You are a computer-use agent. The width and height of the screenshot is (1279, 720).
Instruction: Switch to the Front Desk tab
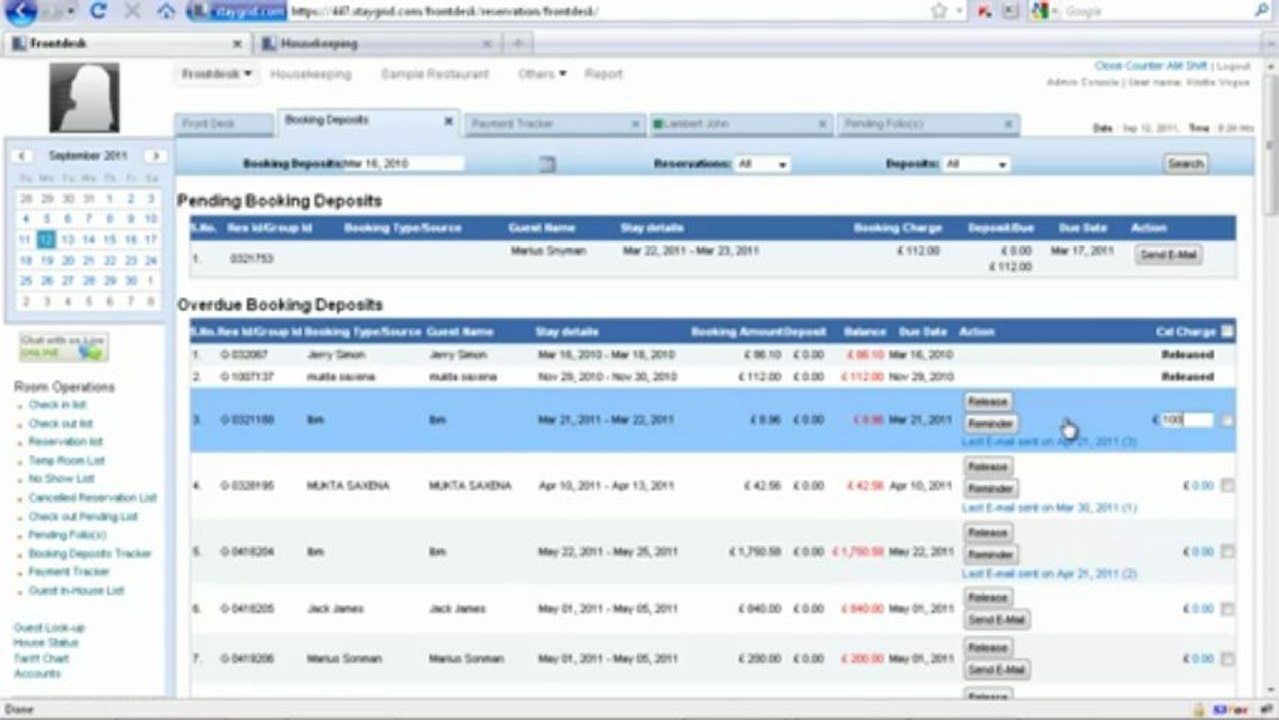click(224, 124)
